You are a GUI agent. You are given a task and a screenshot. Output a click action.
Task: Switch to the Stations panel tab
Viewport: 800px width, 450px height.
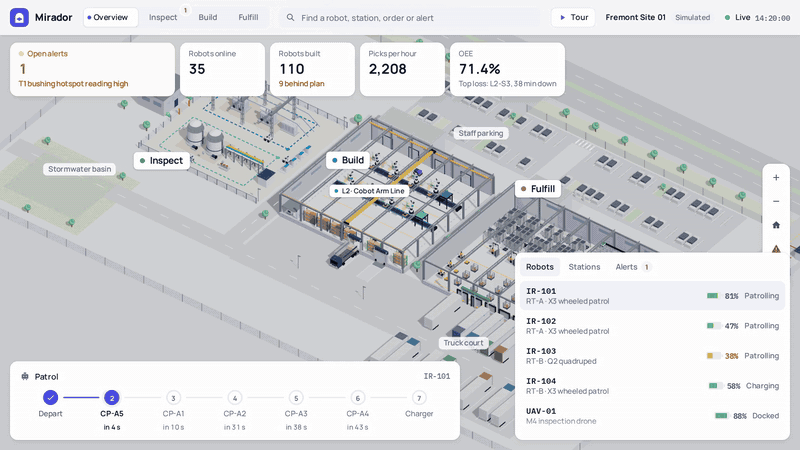coord(584,267)
